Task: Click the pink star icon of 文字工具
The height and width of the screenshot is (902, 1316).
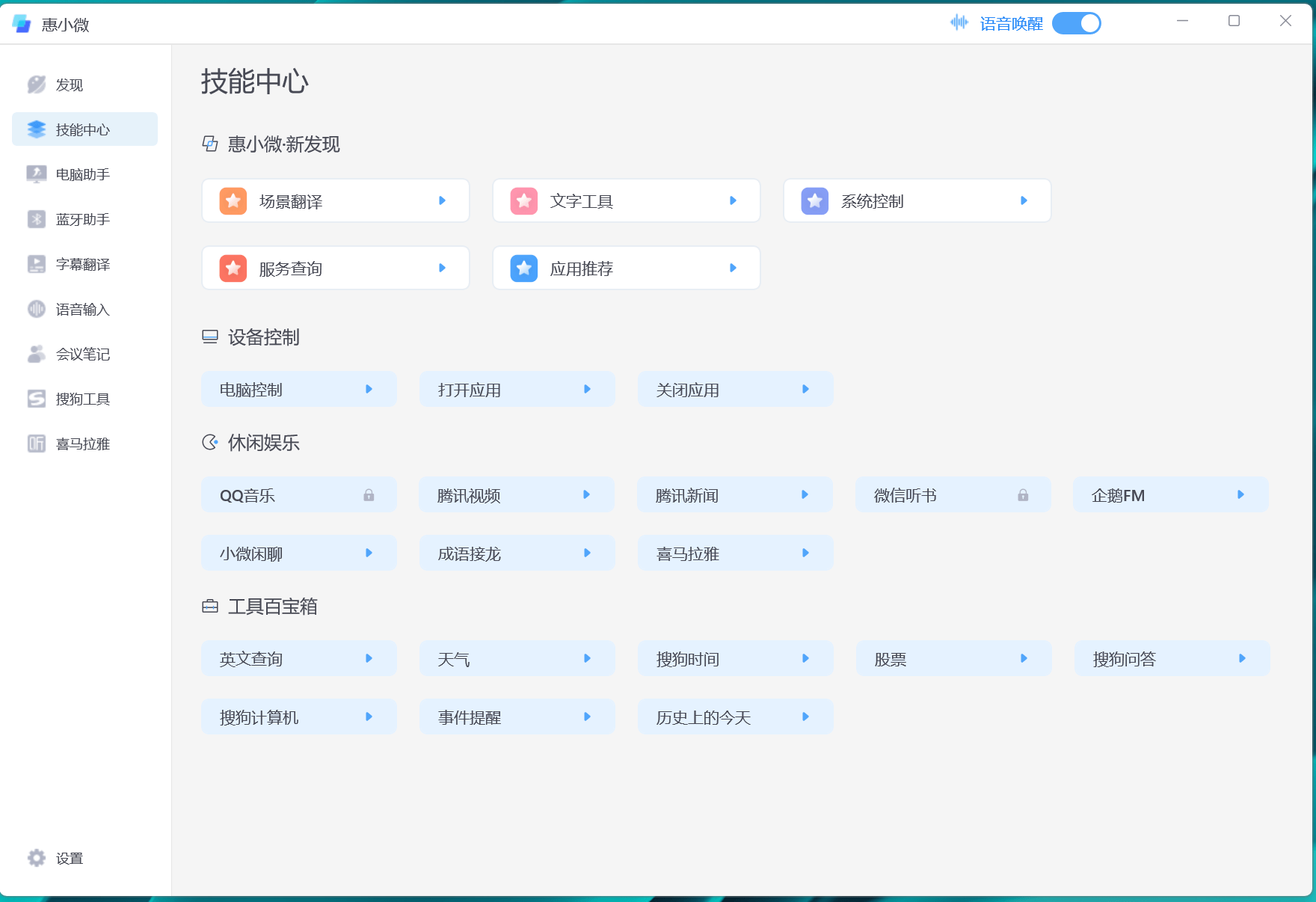Action: pyautogui.click(x=524, y=200)
